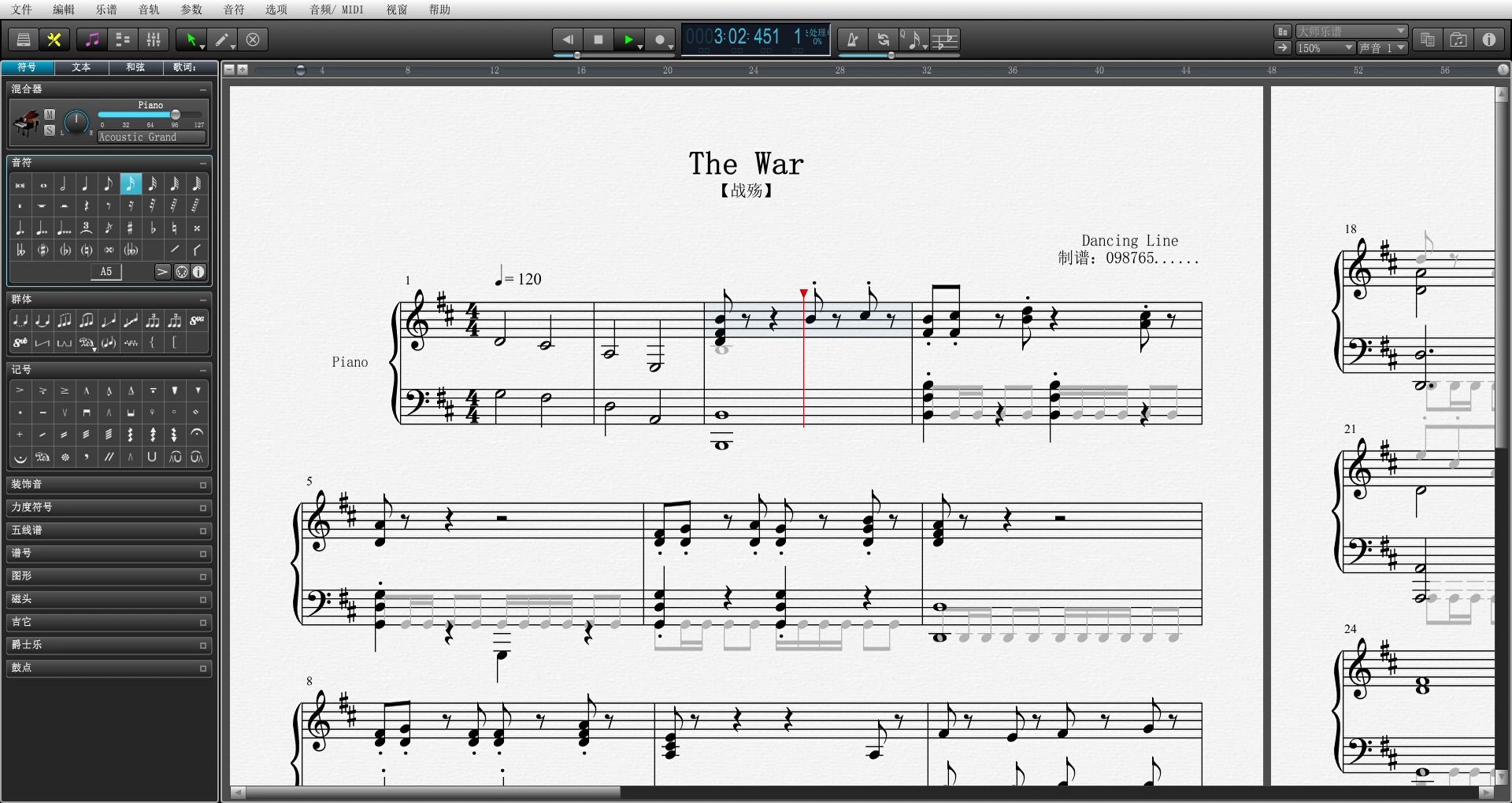Adjust the slider under transport buttons

pos(613,55)
